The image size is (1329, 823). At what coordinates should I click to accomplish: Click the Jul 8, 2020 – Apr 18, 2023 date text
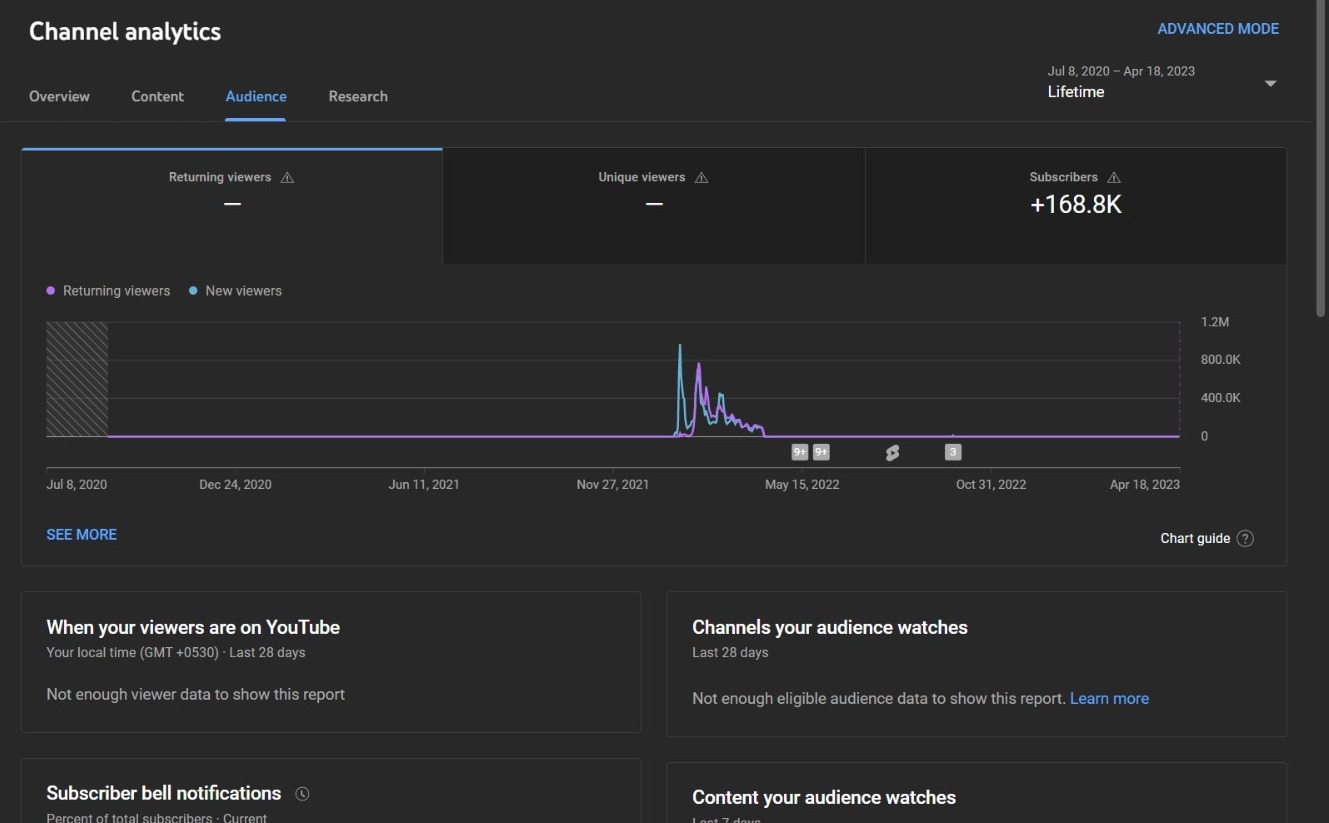point(1121,71)
